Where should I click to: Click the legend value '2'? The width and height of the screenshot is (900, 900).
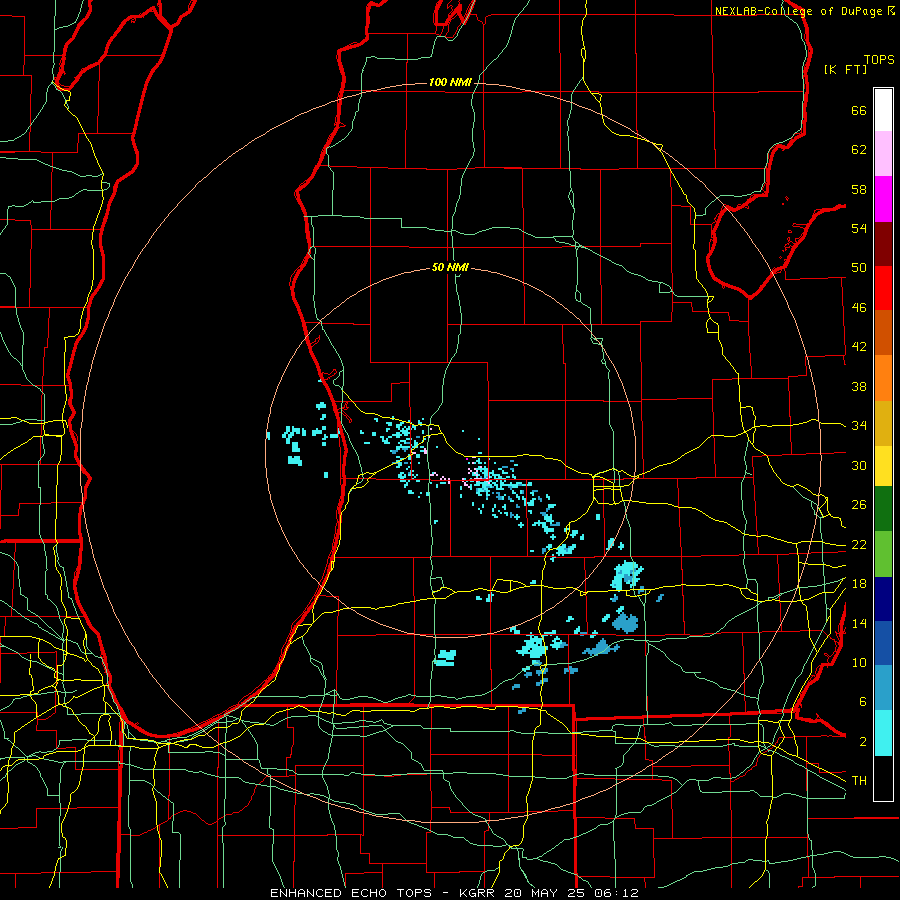[x=862, y=742]
